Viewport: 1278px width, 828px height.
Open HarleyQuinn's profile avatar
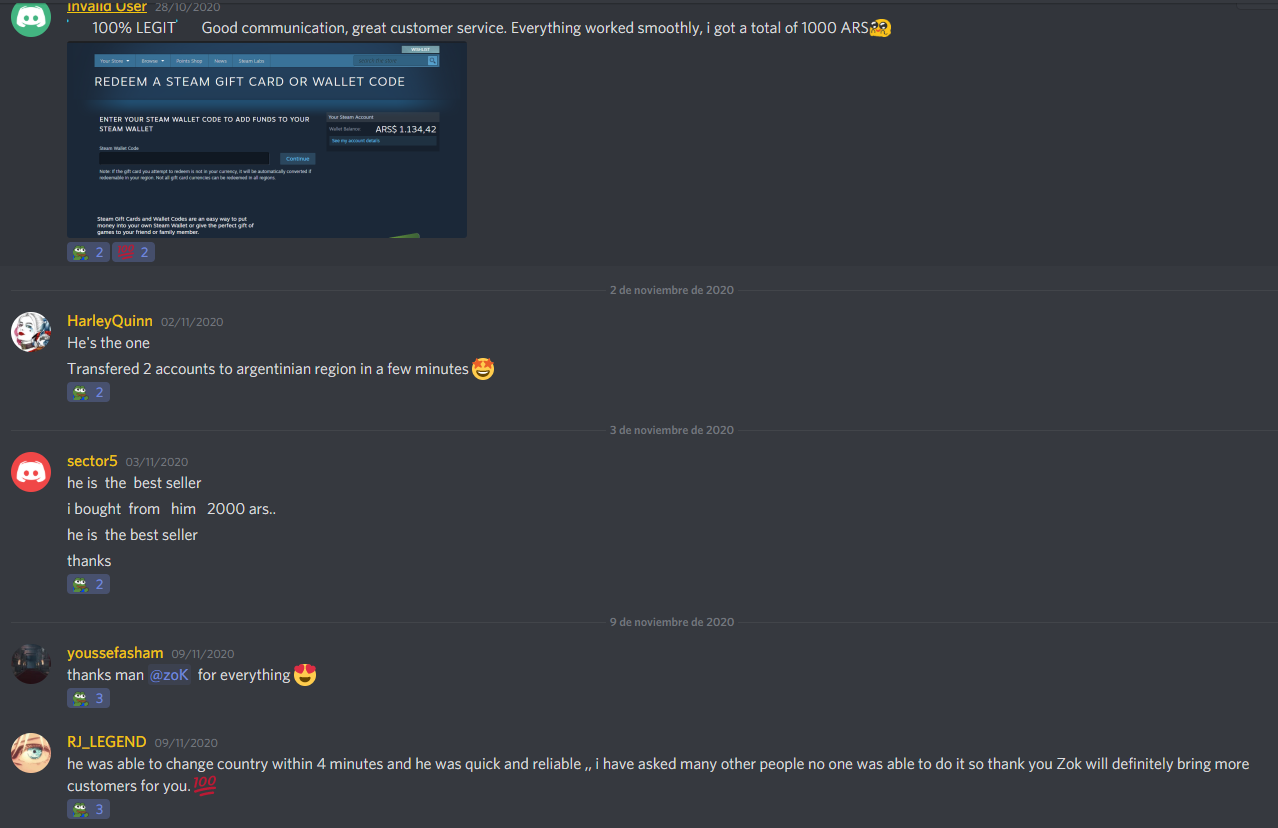[31, 332]
